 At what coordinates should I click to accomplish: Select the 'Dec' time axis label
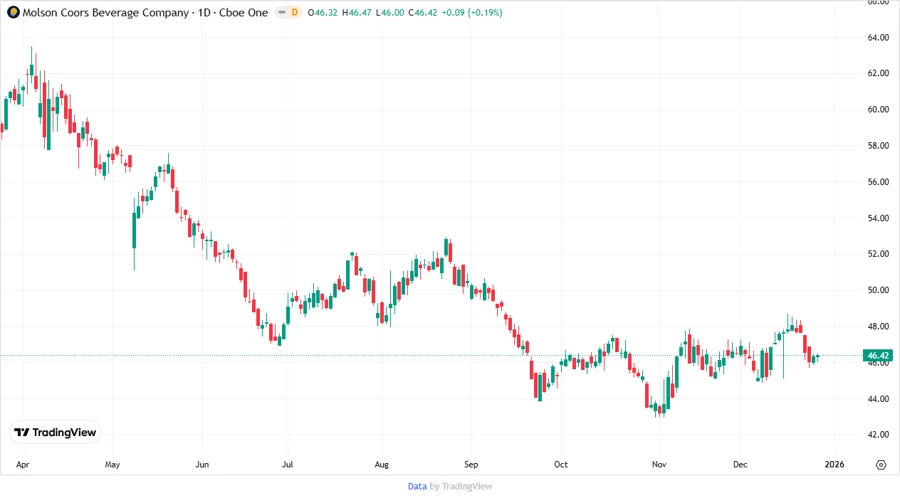(x=740, y=465)
